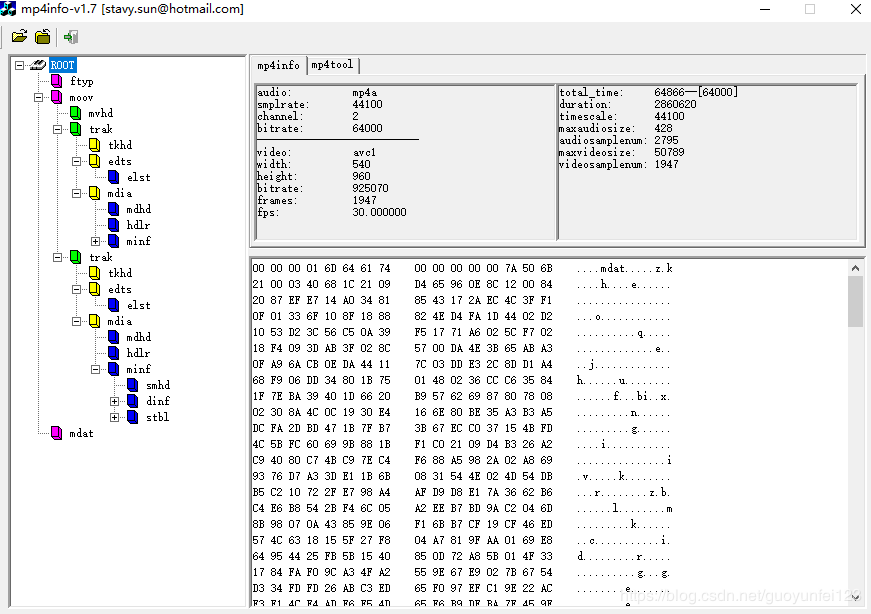Click blue hdlr icon in first trak
Screen dimensions: 871x614
113,225
